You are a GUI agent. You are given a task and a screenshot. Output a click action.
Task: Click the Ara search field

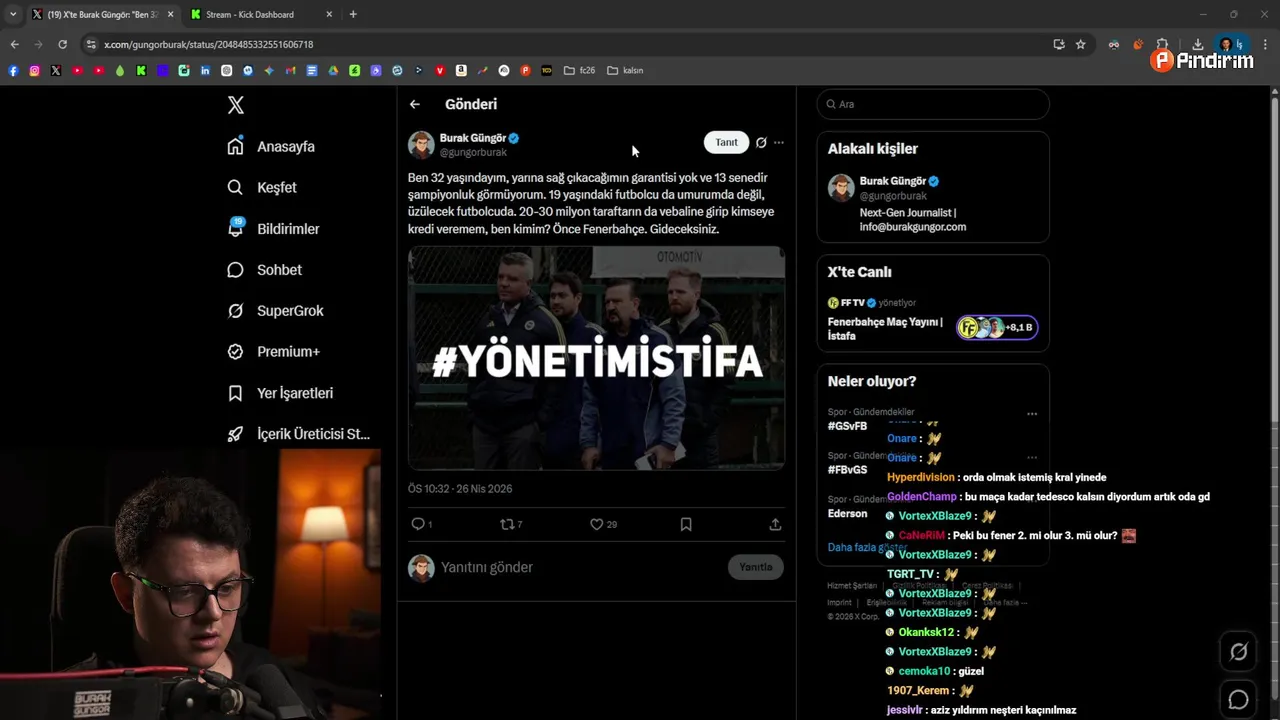click(933, 104)
